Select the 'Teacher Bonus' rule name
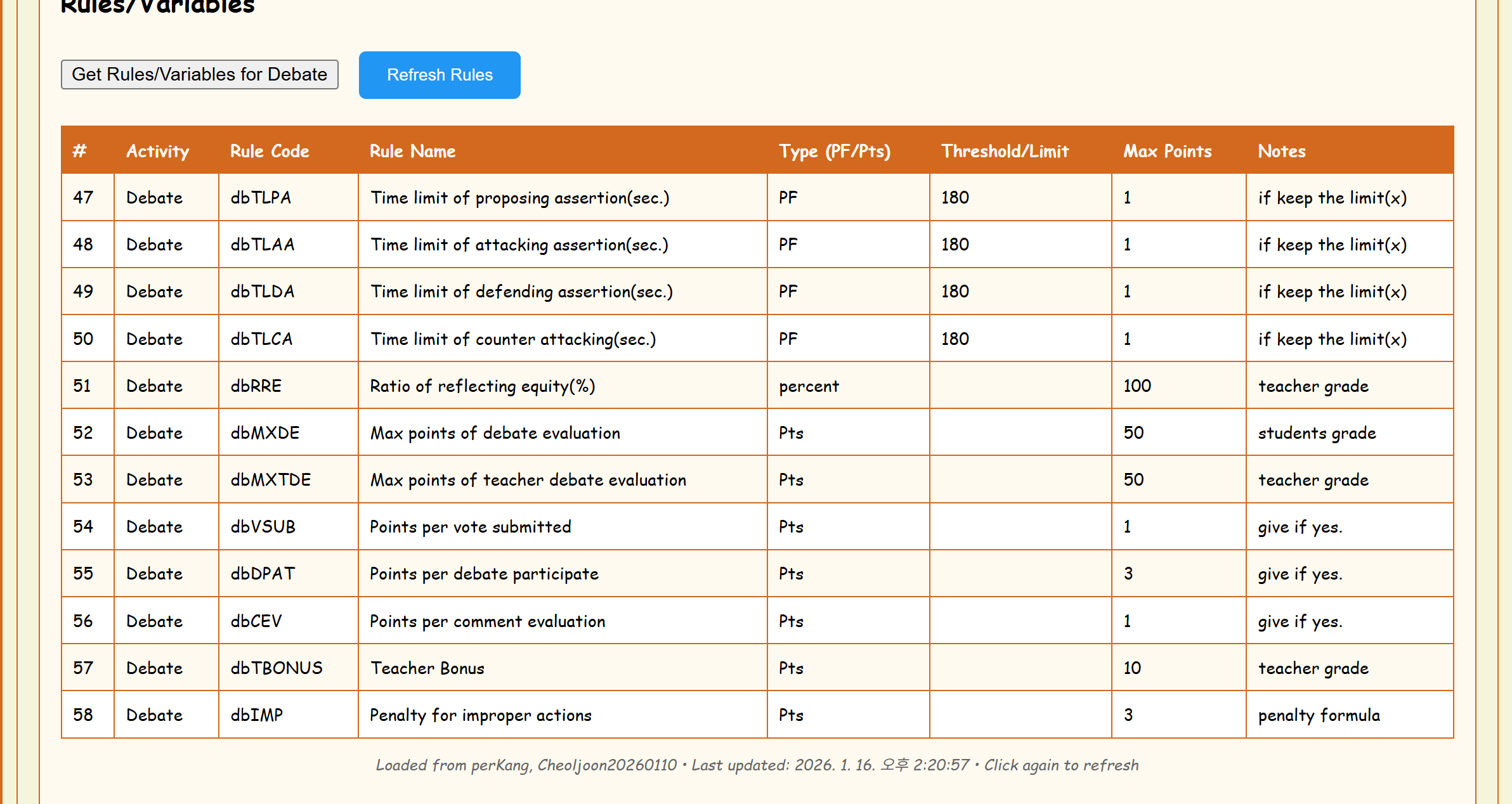Viewport: 1512px width, 804px height. pos(427,668)
